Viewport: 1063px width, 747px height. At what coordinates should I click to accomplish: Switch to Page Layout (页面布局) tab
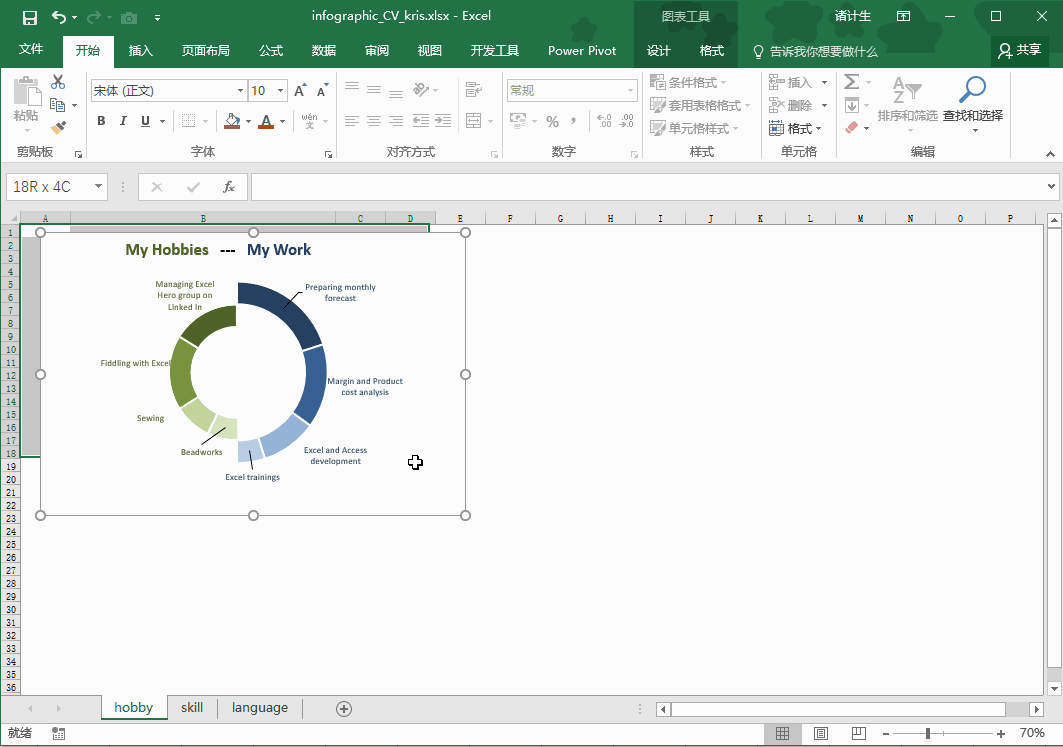tap(205, 50)
